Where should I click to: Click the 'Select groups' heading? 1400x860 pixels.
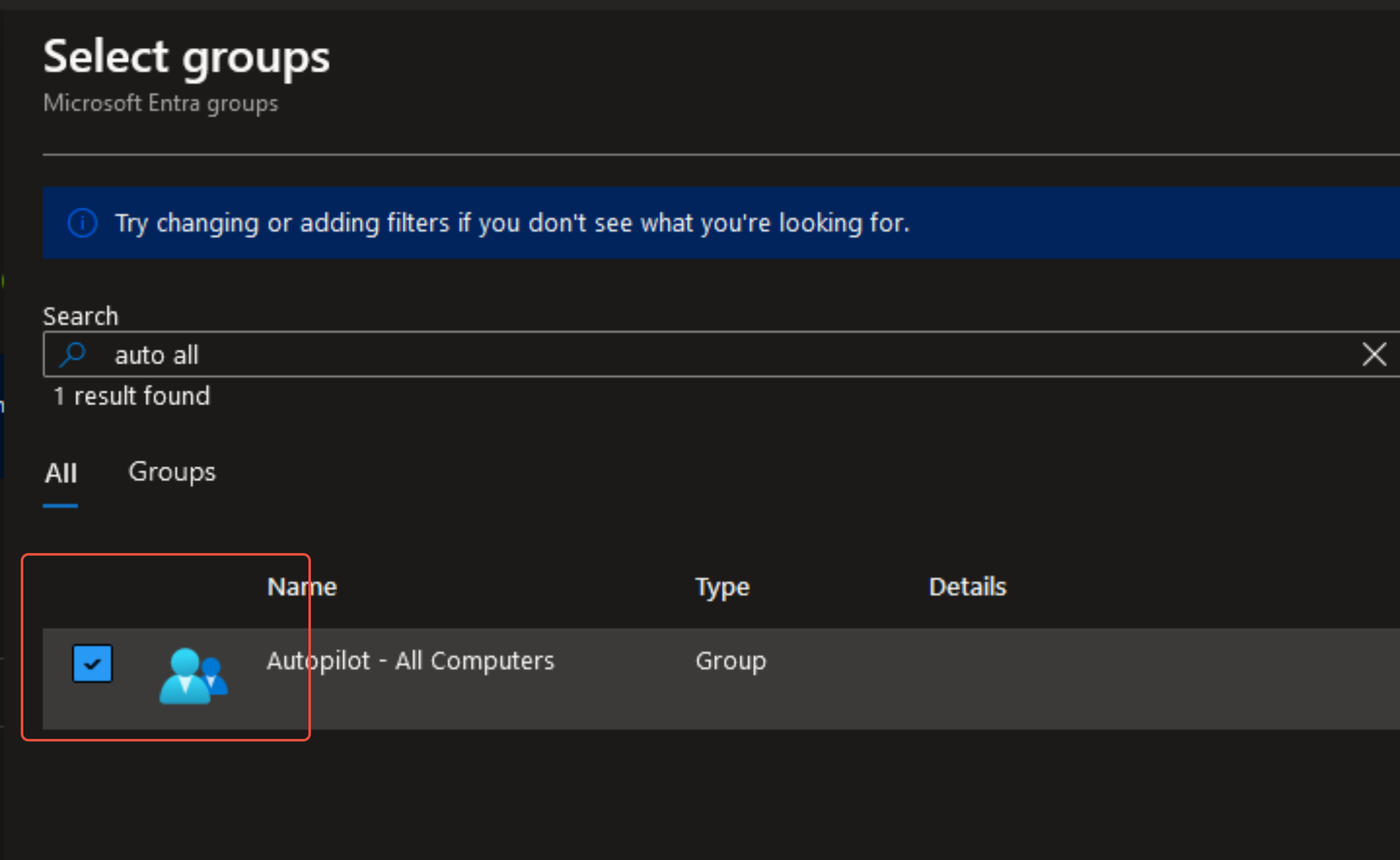tap(187, 57)
